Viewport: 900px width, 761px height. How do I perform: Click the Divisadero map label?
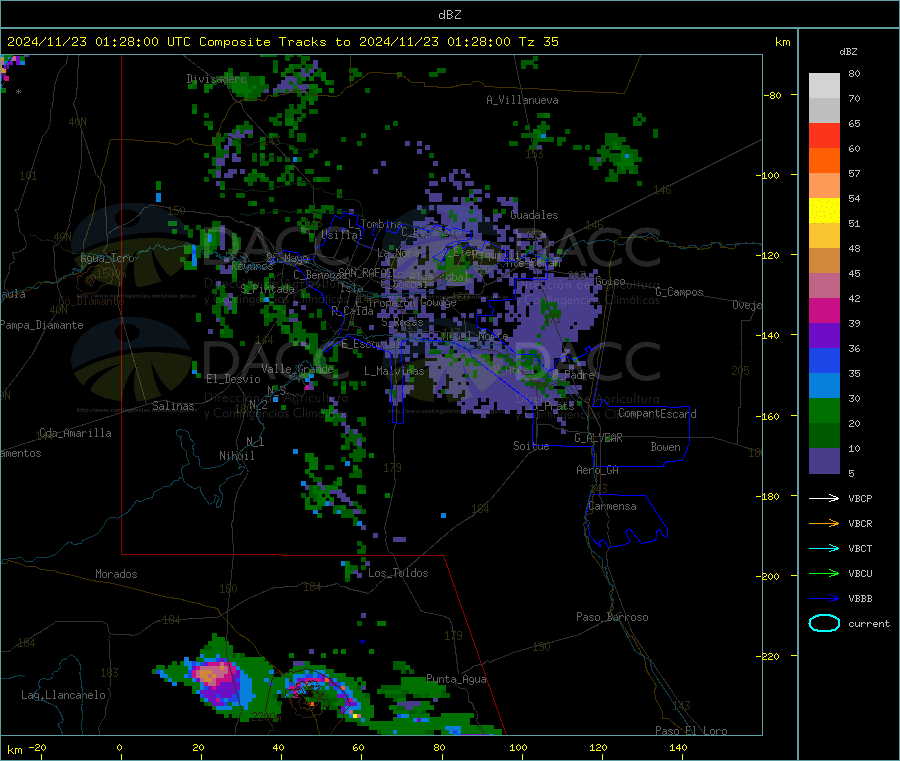pos(216,79)
